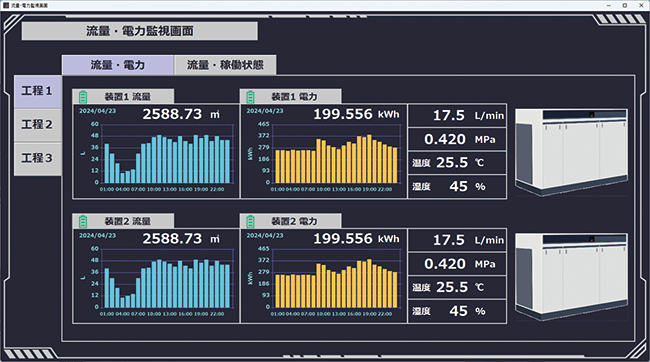The width and height of the screenshot is (650, 362).
Task: Click the app icon in the title bar
Action: point(6,5)
